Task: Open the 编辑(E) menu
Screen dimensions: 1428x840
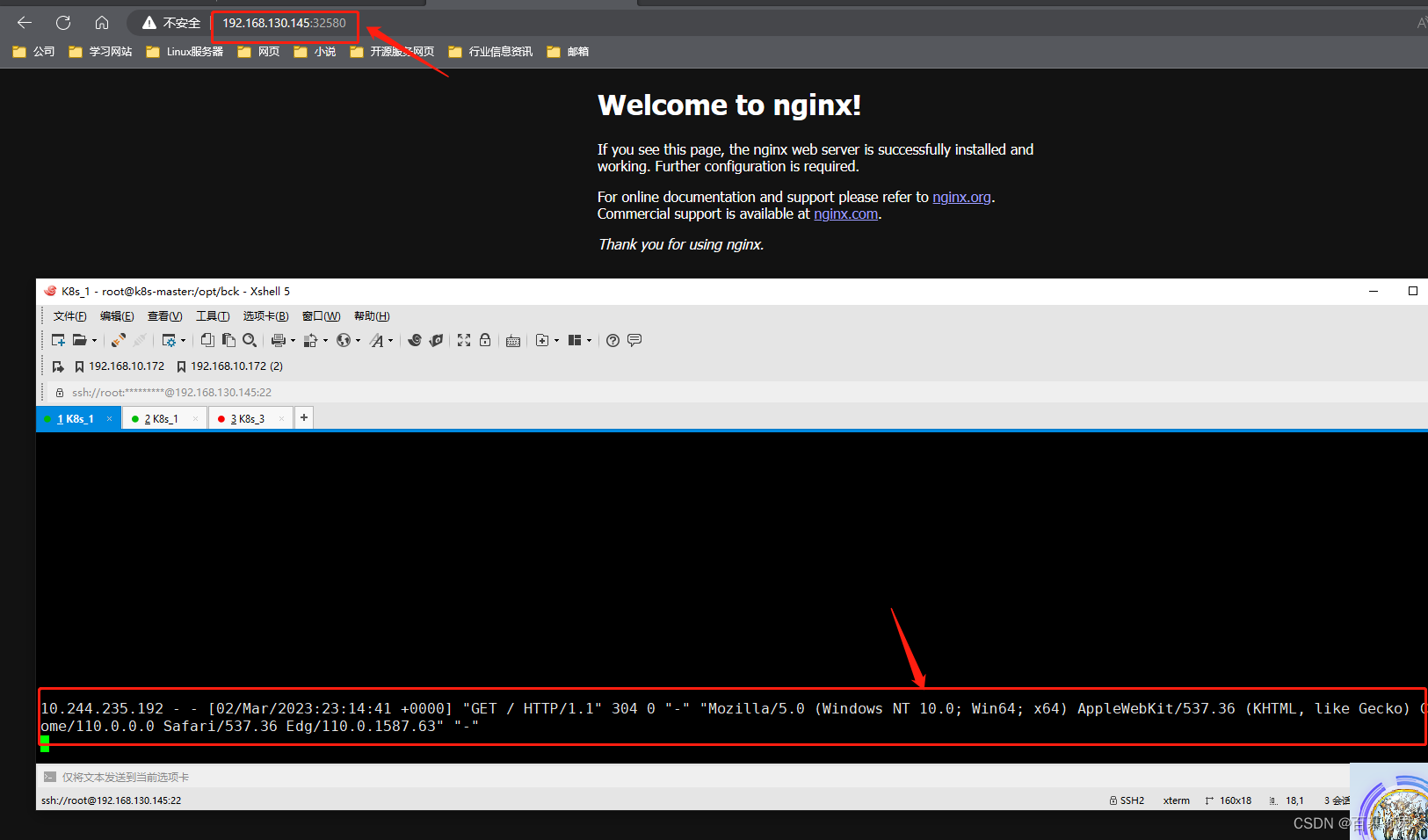Action: (x=117, y=316)
